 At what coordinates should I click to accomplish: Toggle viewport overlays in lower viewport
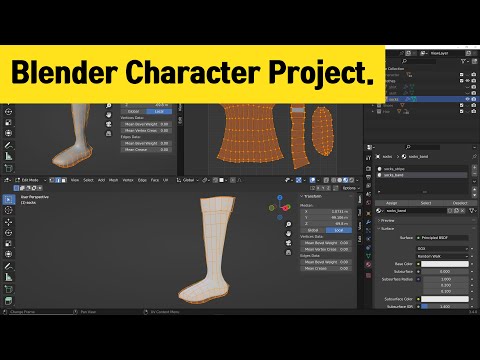(x=312, y=180)
